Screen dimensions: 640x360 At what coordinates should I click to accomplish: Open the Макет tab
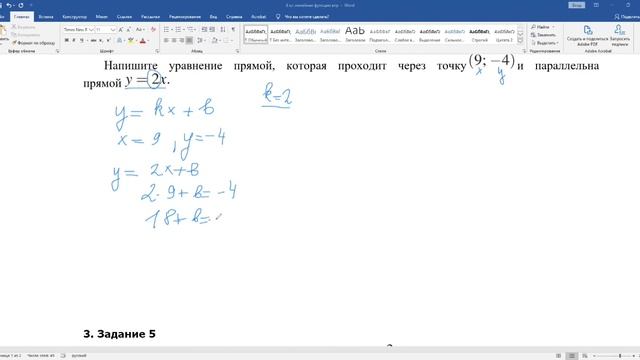pyautogui.click(x=102, y=17)
